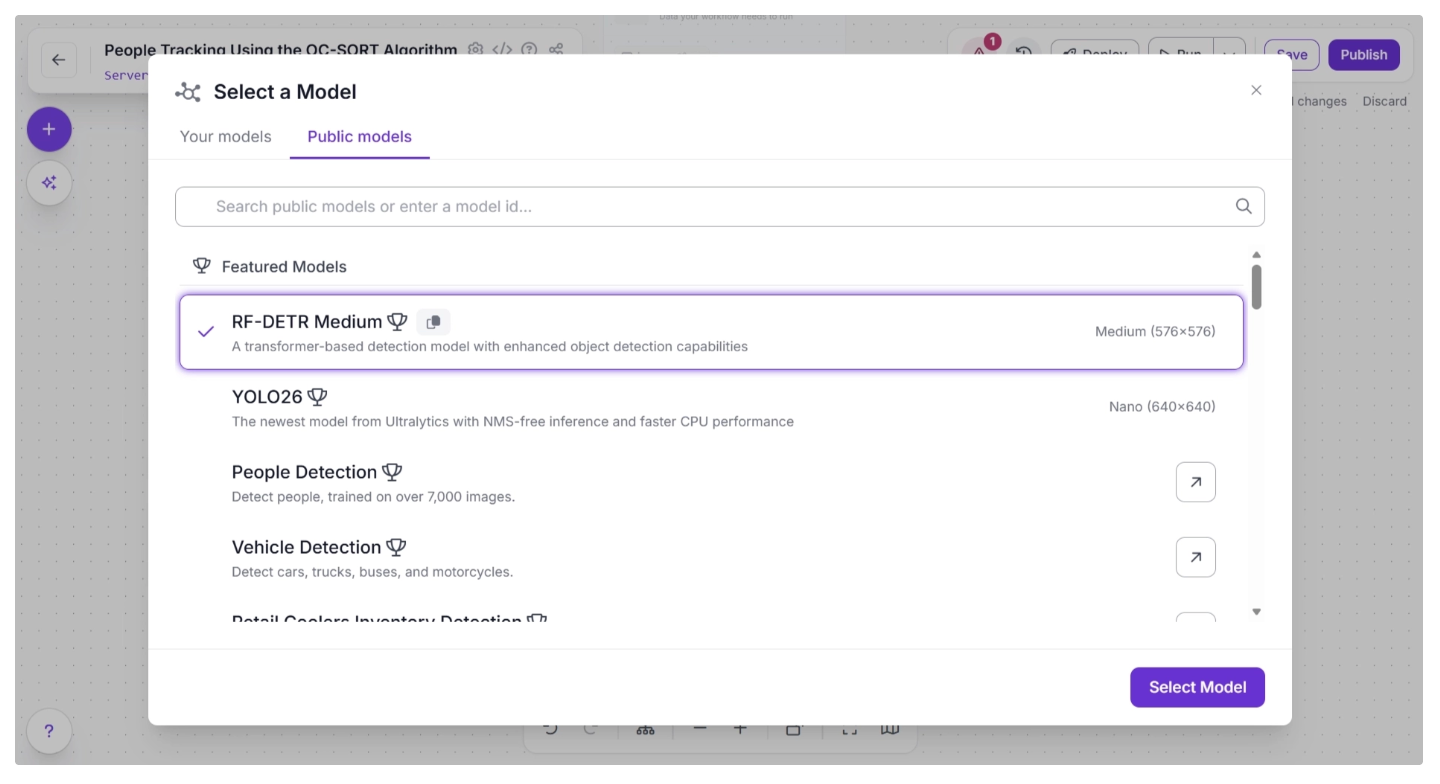Click the YOLO26 description text
Image resolution: width=1440 pixels, height=784 pixels.
point(513,422)
